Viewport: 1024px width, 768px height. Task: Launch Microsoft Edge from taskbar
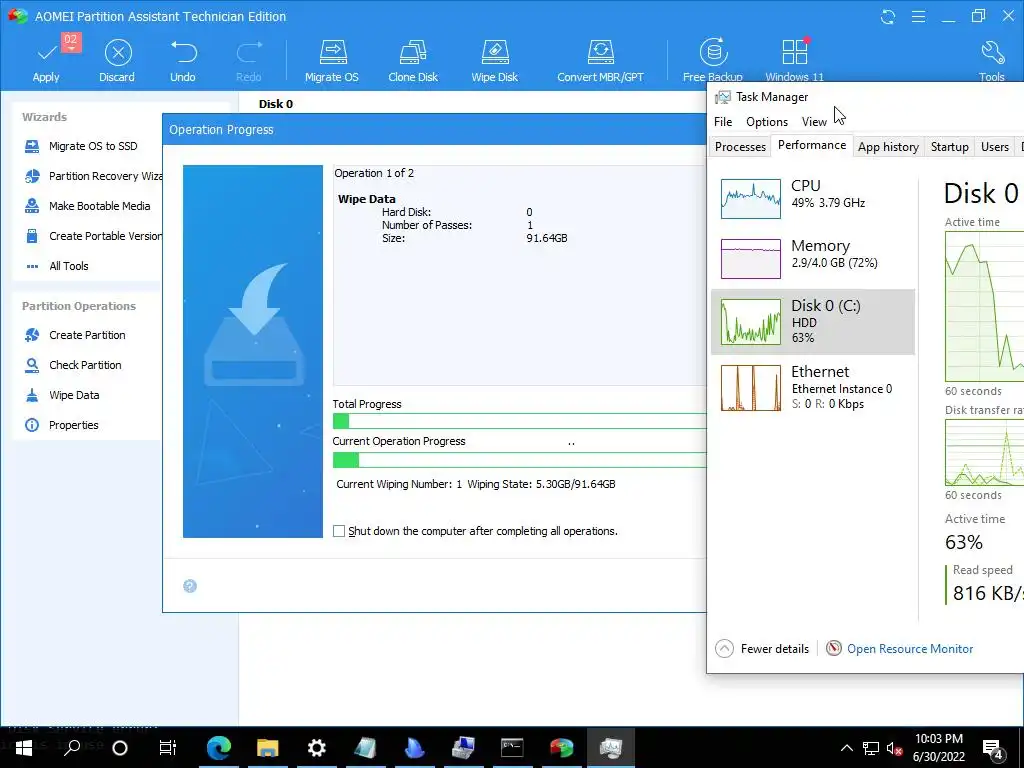point(219,747)
